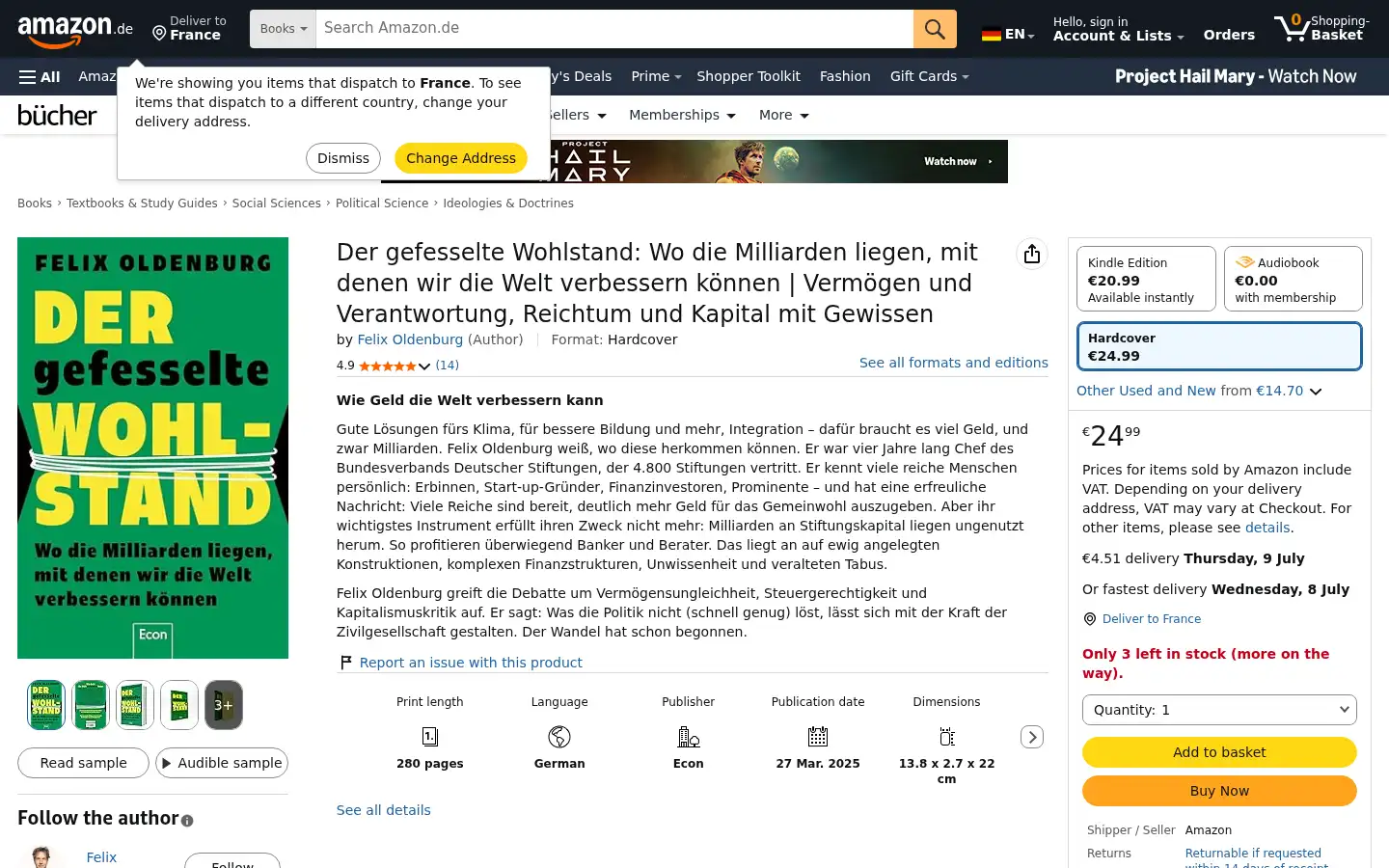Select the second thumbnail image
Image resolution: width=1389 pixels, height=868 pixels.
(91, 705)
